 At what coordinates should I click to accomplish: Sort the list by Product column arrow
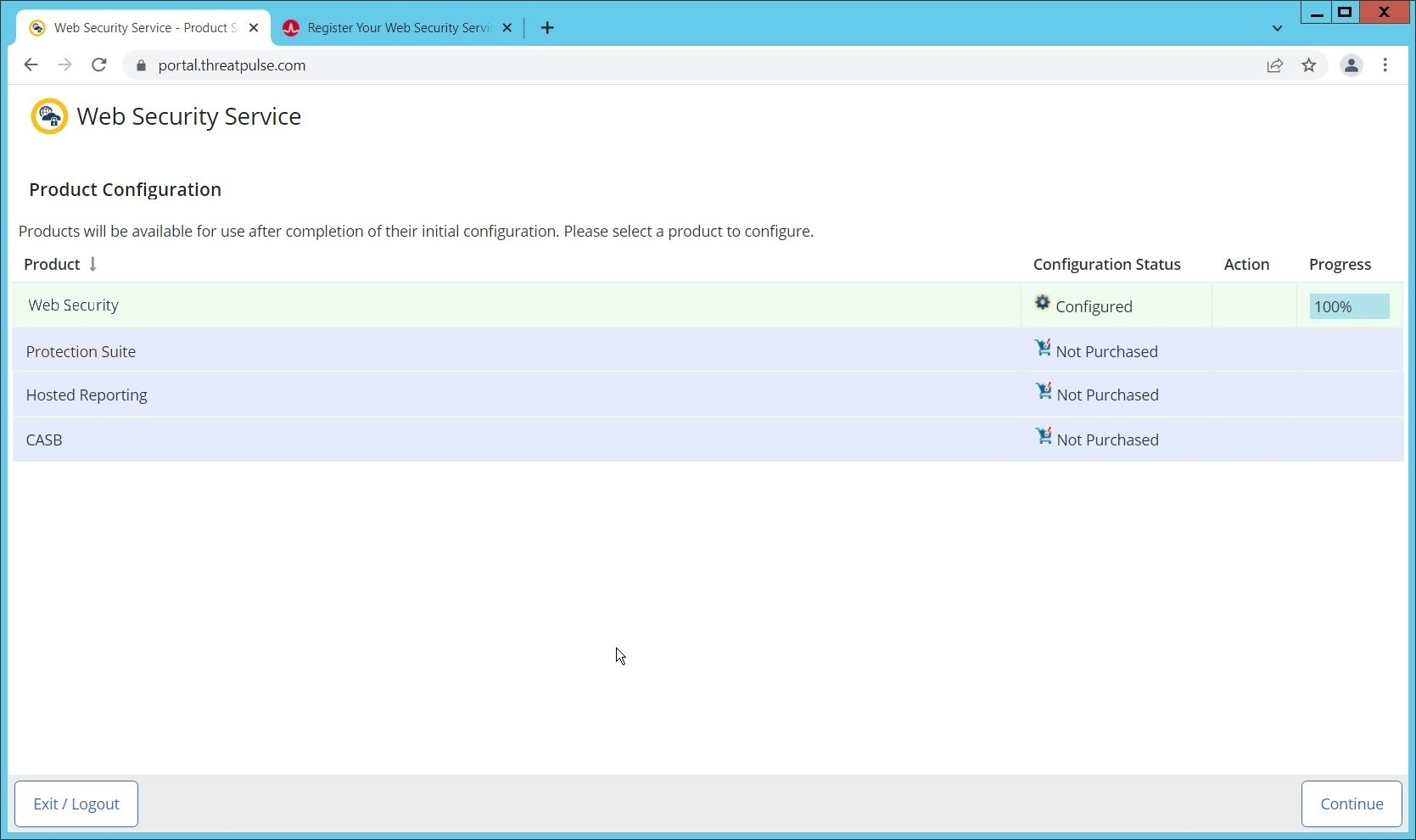click(92, 265)
